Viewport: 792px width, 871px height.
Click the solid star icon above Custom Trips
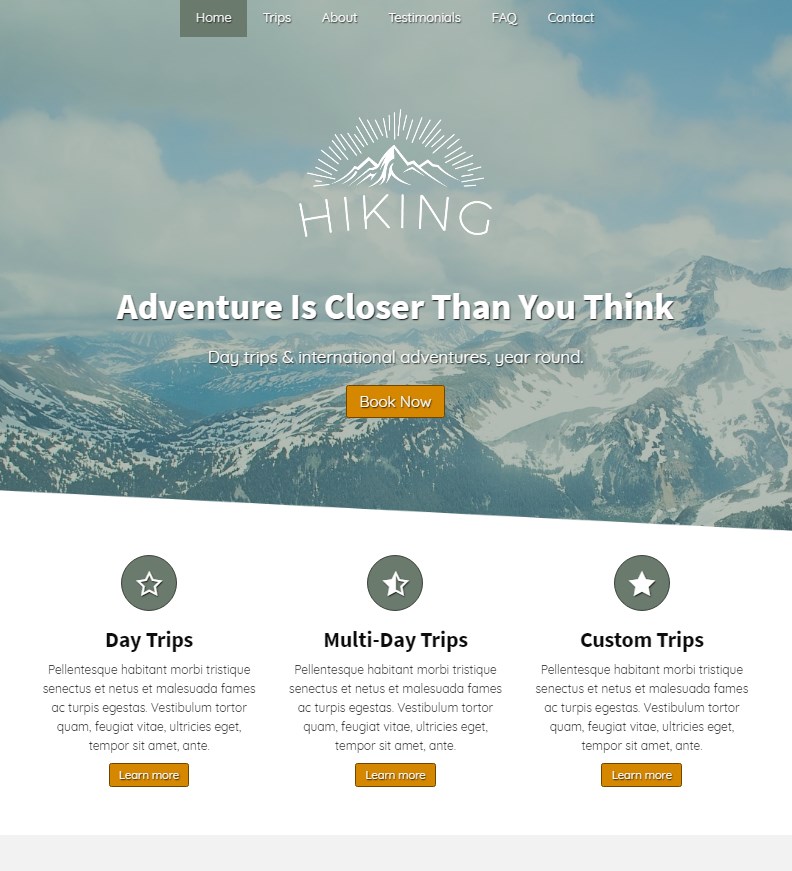coord(641,583)
